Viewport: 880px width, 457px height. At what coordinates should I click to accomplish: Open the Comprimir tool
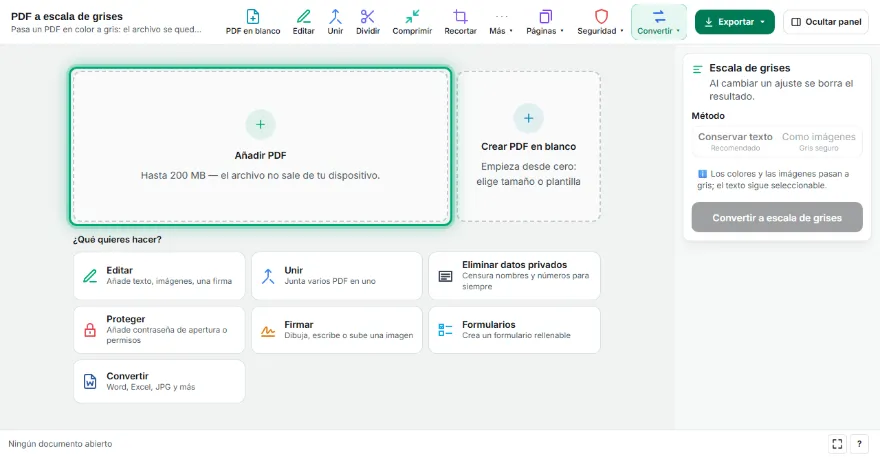(412, 22)
